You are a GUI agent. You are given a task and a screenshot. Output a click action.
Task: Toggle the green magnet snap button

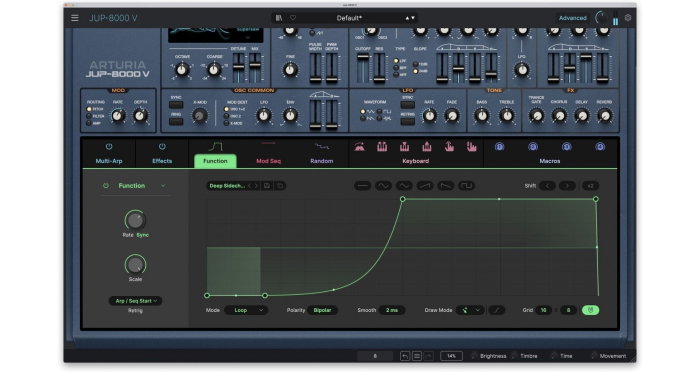click(591, 310)
